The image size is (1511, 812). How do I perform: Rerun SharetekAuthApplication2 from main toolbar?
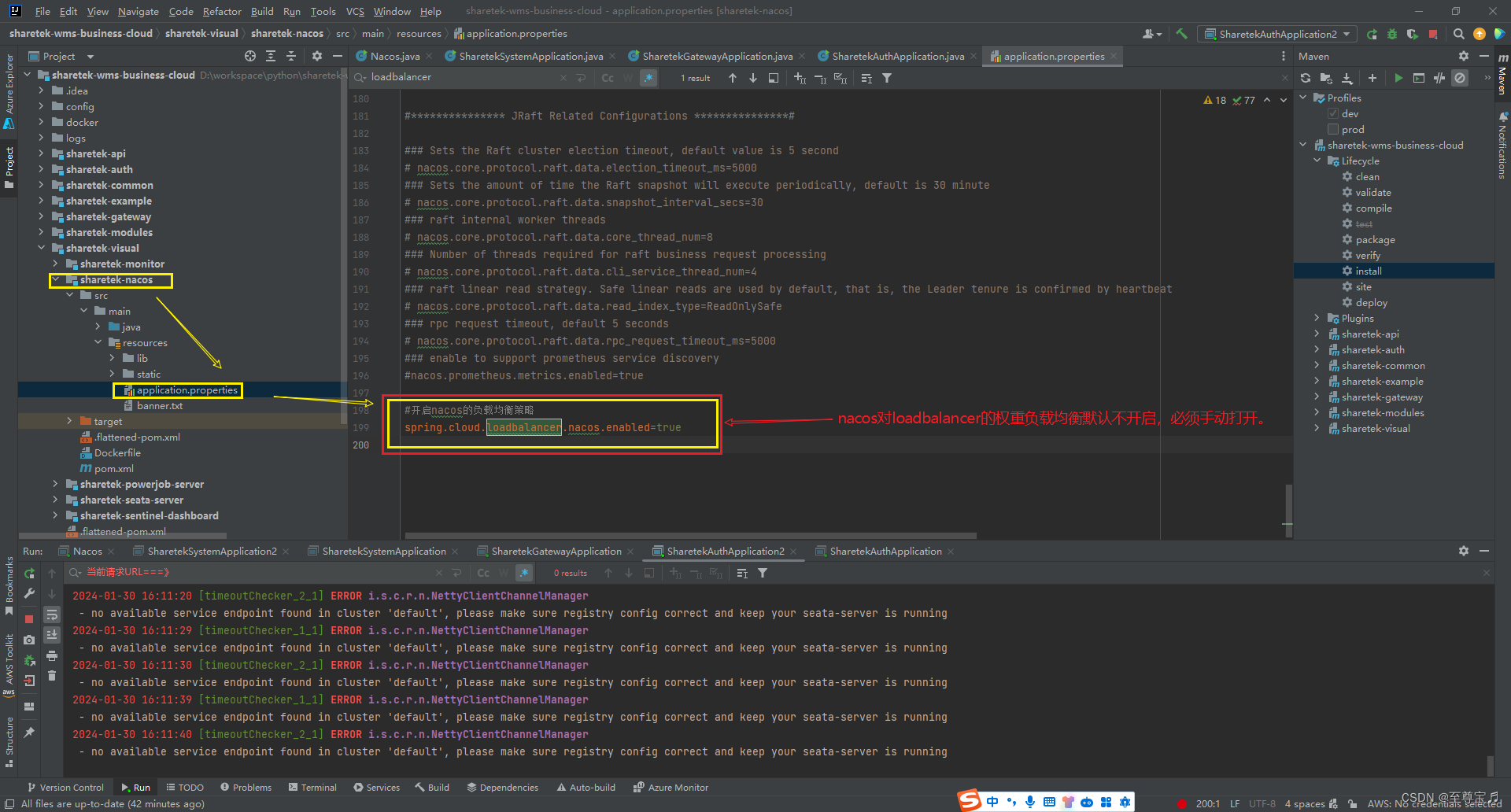[x=1372, y=34]
